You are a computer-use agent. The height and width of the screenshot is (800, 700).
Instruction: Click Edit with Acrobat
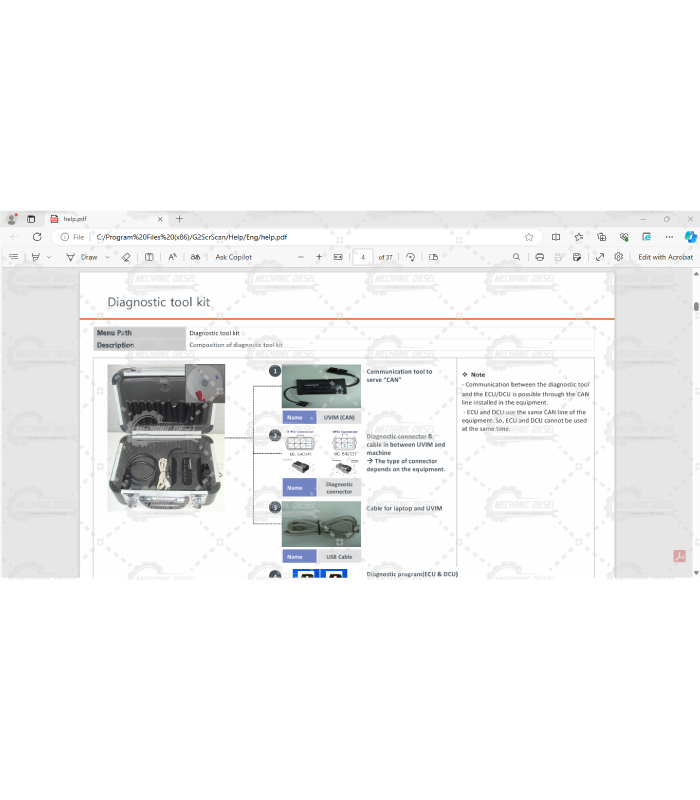coord(665,257)
